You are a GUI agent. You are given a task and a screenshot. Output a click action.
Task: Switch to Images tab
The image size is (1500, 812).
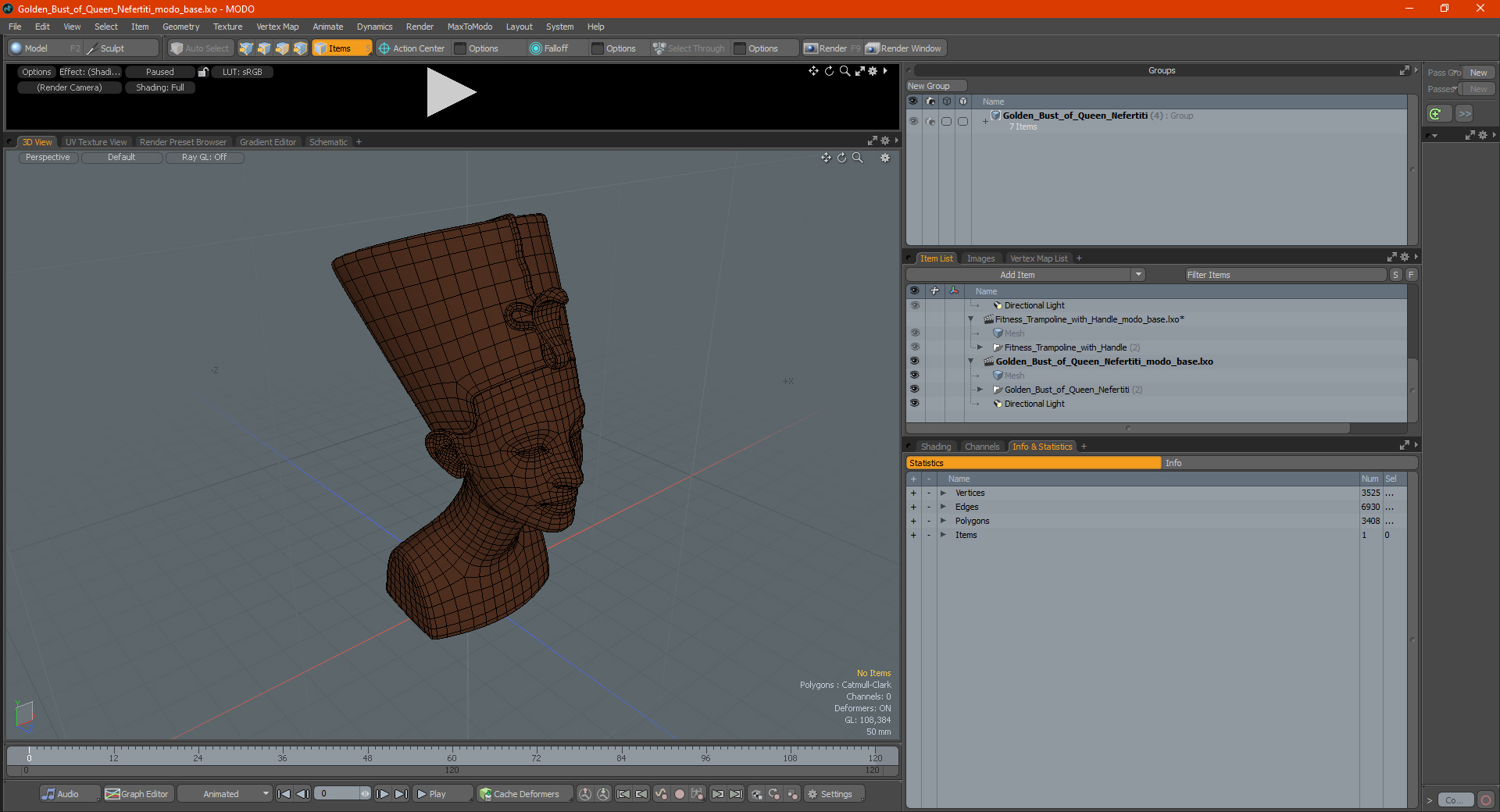(x=980, y=258)
